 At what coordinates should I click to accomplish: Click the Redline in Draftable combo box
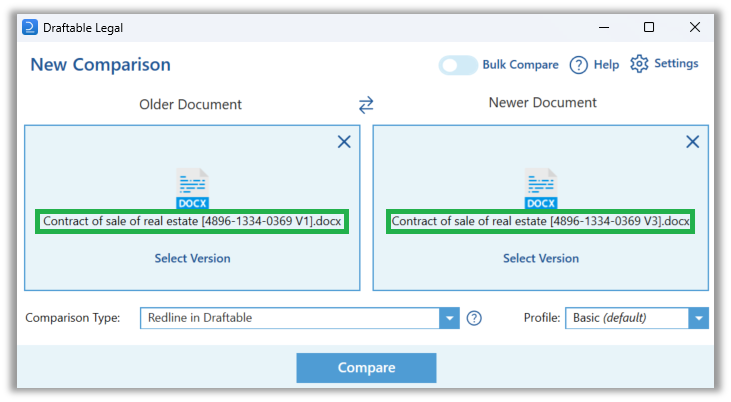(x=300, y=318)
